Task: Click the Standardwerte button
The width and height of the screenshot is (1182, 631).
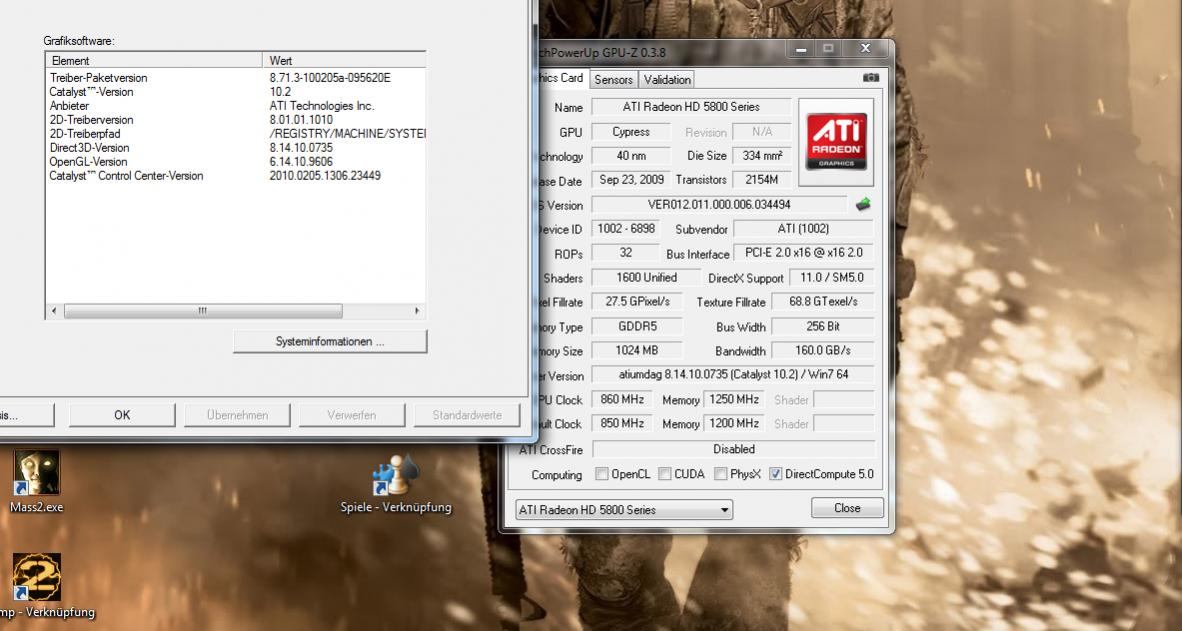Action: 467,415
